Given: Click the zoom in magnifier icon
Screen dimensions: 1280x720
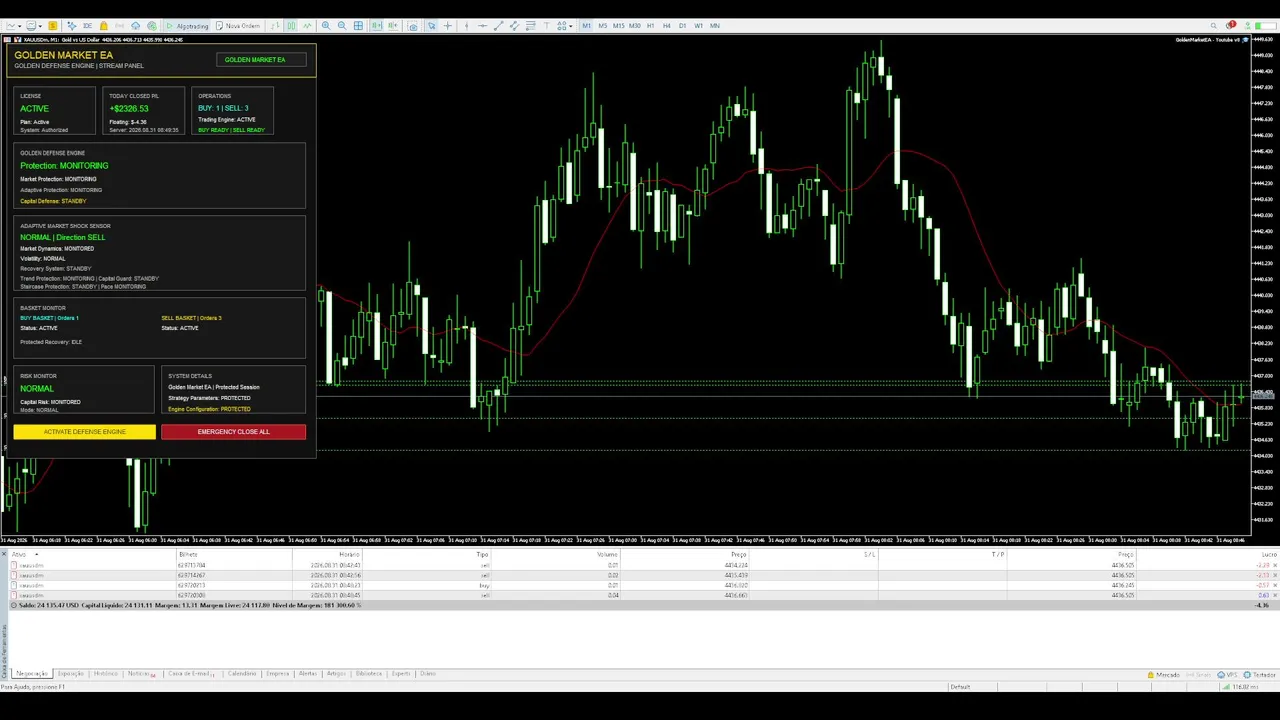Looking at the screenshot, I should tap(326, 25).
